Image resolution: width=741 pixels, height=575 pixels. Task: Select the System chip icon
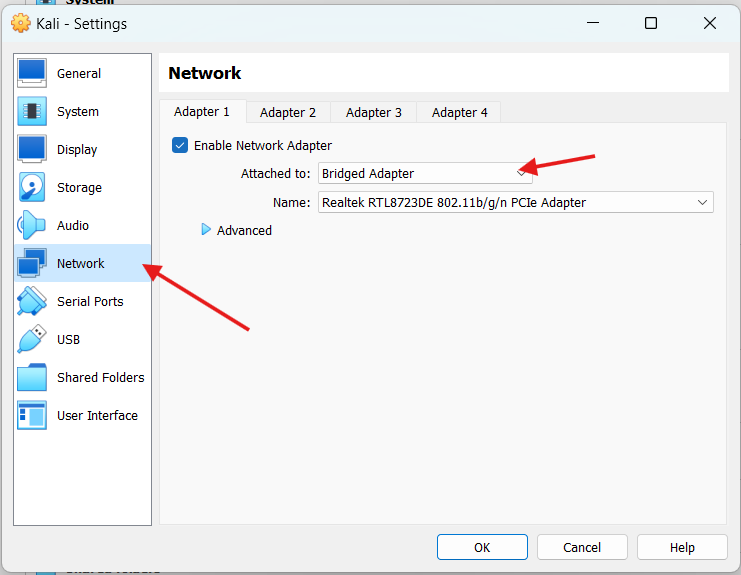point(32,112)
